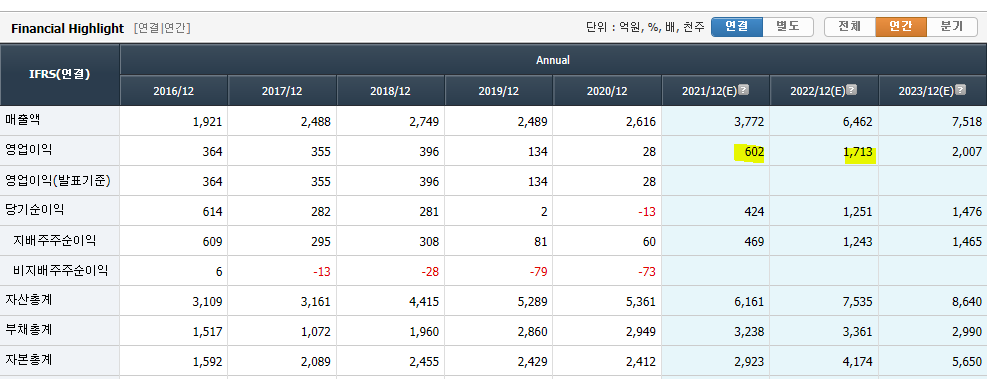Click 당기순이익 value 1,476

pyautogui.click(x=967, y=212)
